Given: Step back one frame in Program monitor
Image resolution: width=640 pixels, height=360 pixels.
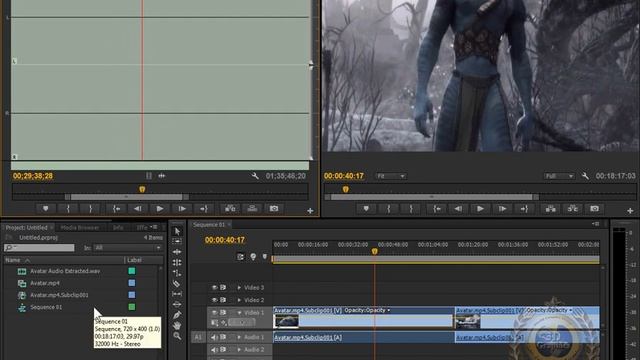Looking at the screenshot, I should [x=458, y=209].
